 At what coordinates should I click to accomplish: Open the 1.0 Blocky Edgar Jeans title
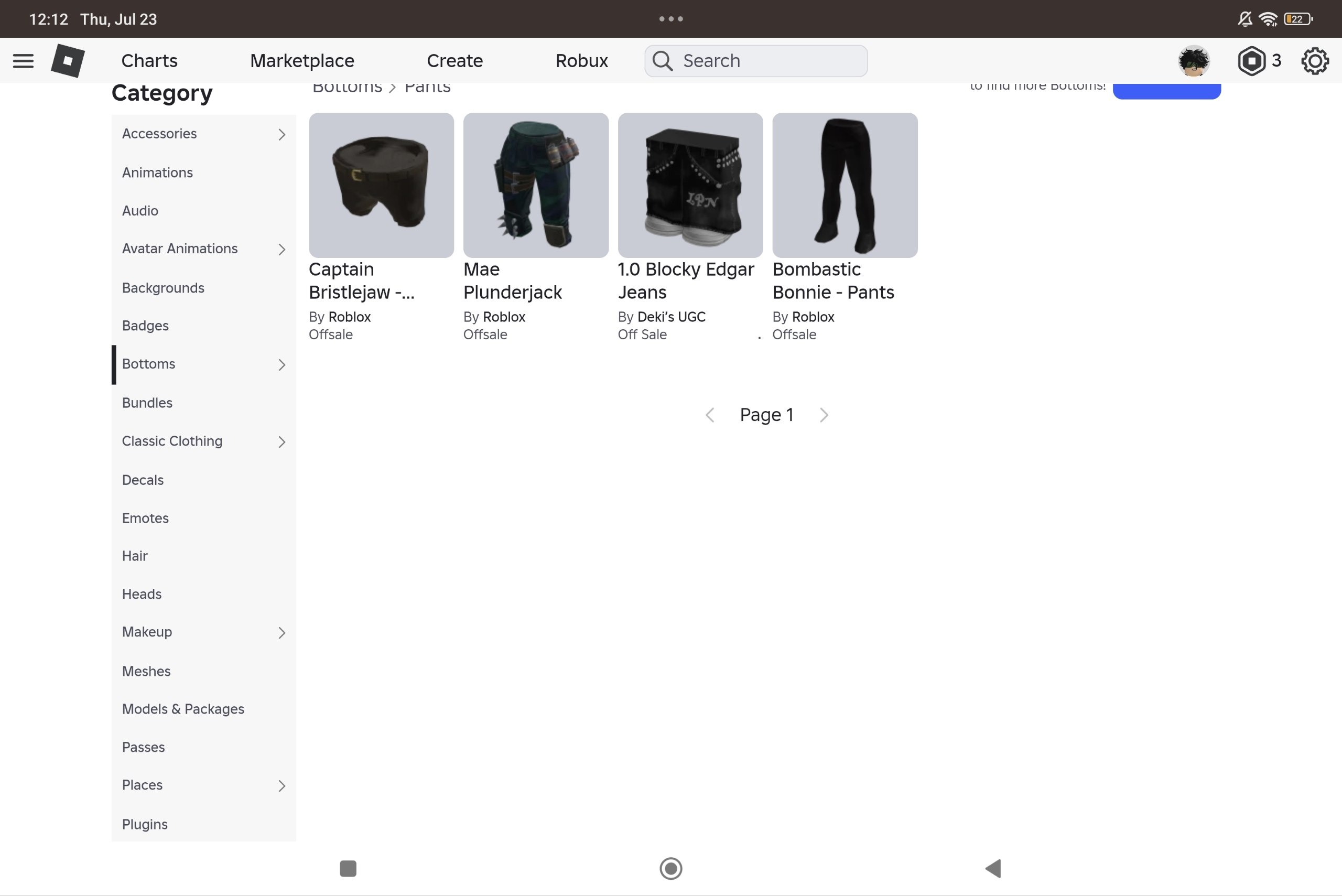click(686, 280)
